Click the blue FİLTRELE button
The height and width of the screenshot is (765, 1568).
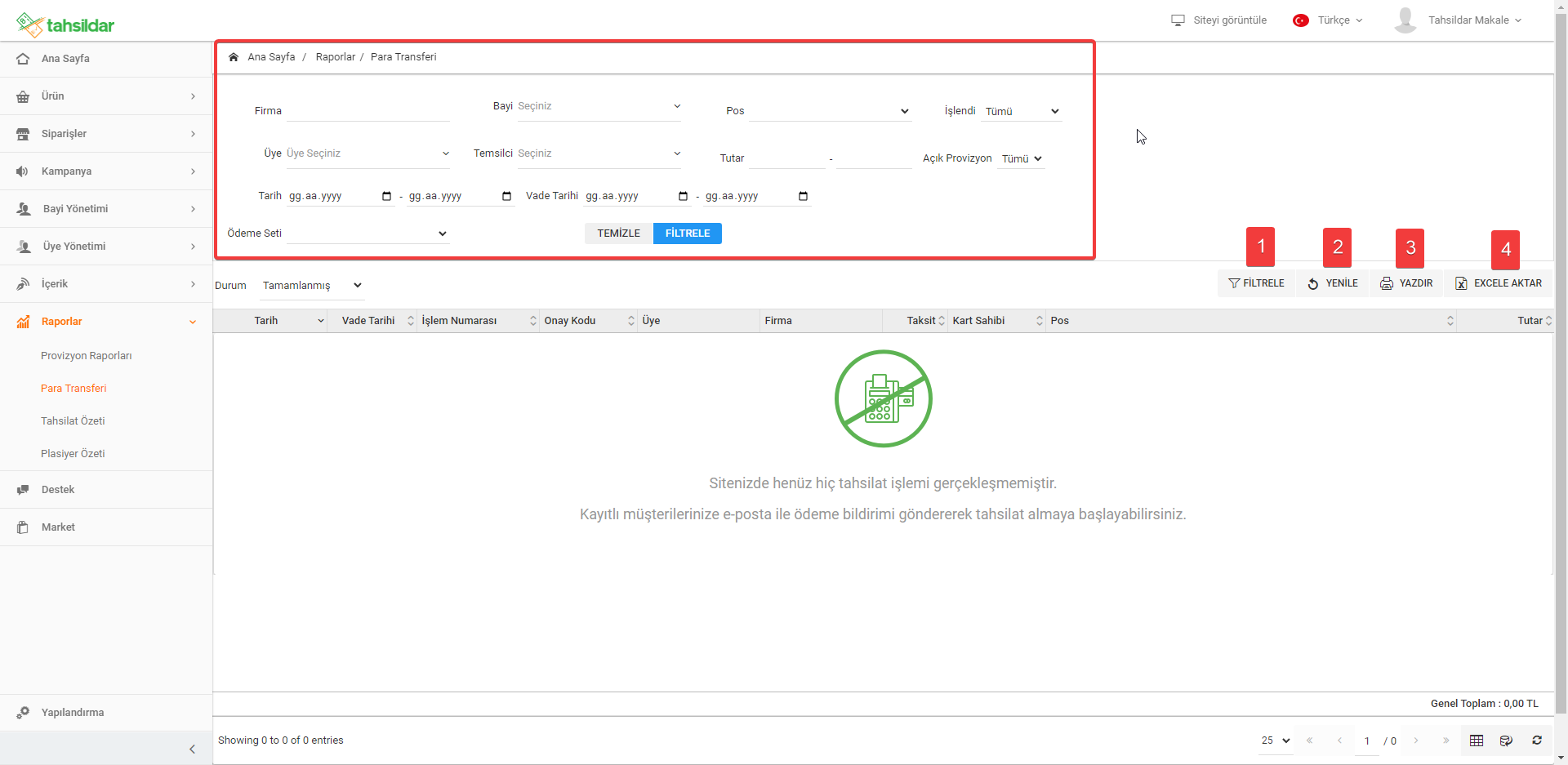pyautogui.click(x=688, y=234)
